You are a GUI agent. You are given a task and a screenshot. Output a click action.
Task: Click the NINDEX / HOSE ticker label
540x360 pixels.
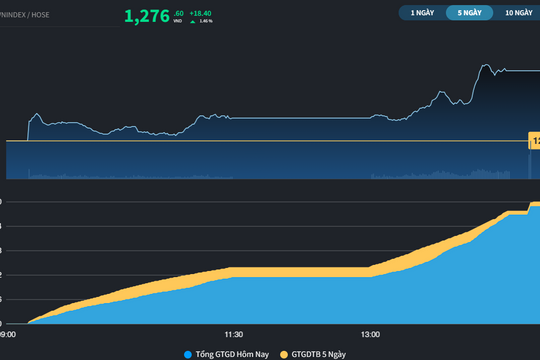[x=24, y=15]
